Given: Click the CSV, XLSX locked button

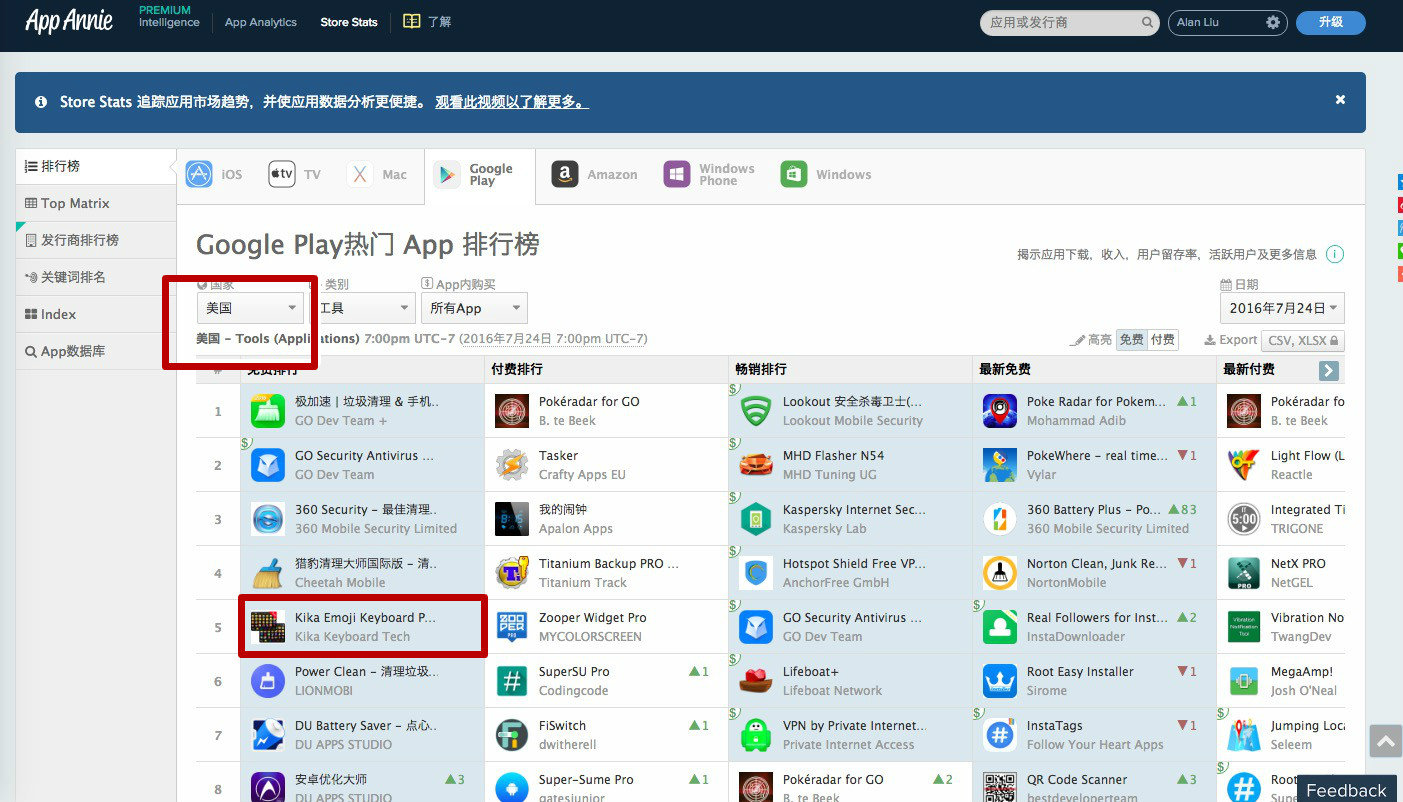Looking at the screenshot, I should [1303, 341].
